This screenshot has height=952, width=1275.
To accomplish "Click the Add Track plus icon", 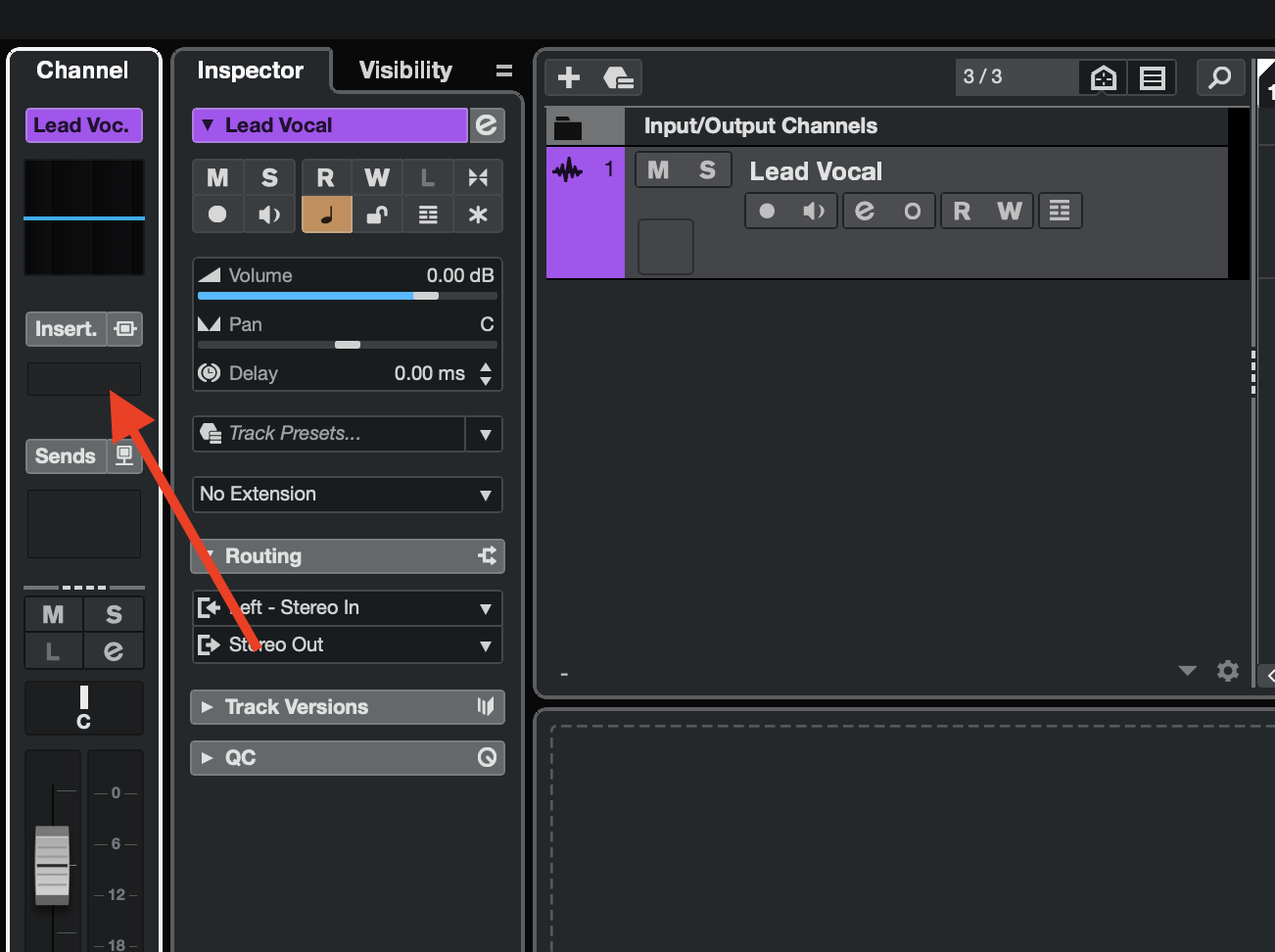I will pyautogui.click(x=569, y=77).
